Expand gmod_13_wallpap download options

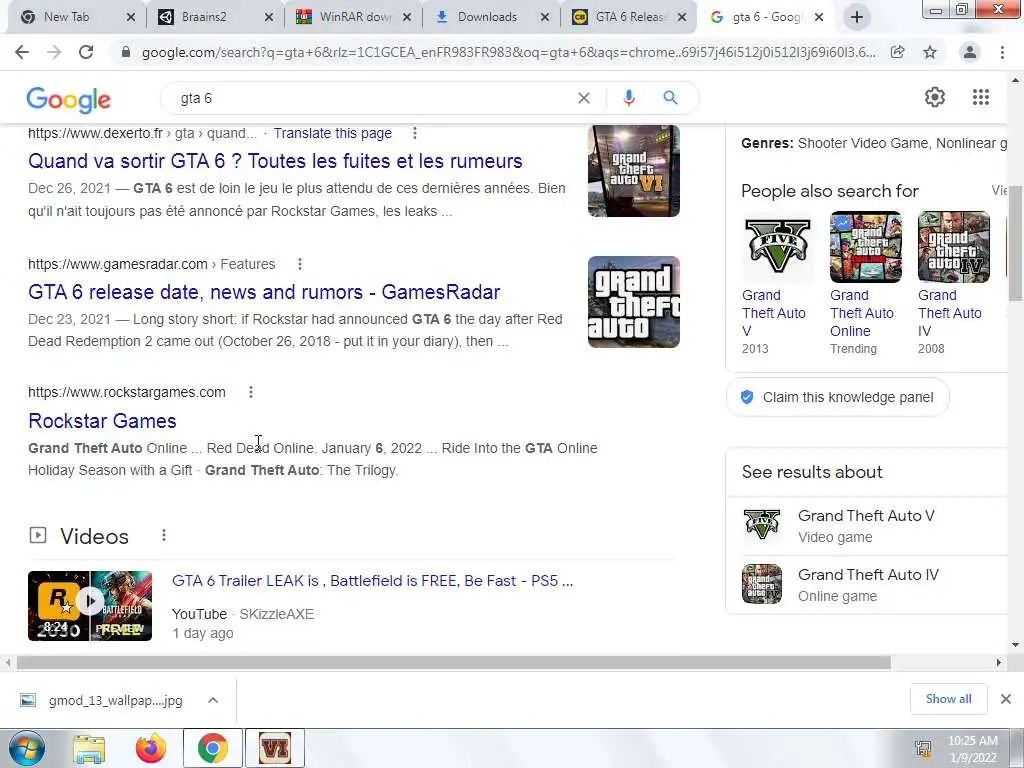coord(213,700)
